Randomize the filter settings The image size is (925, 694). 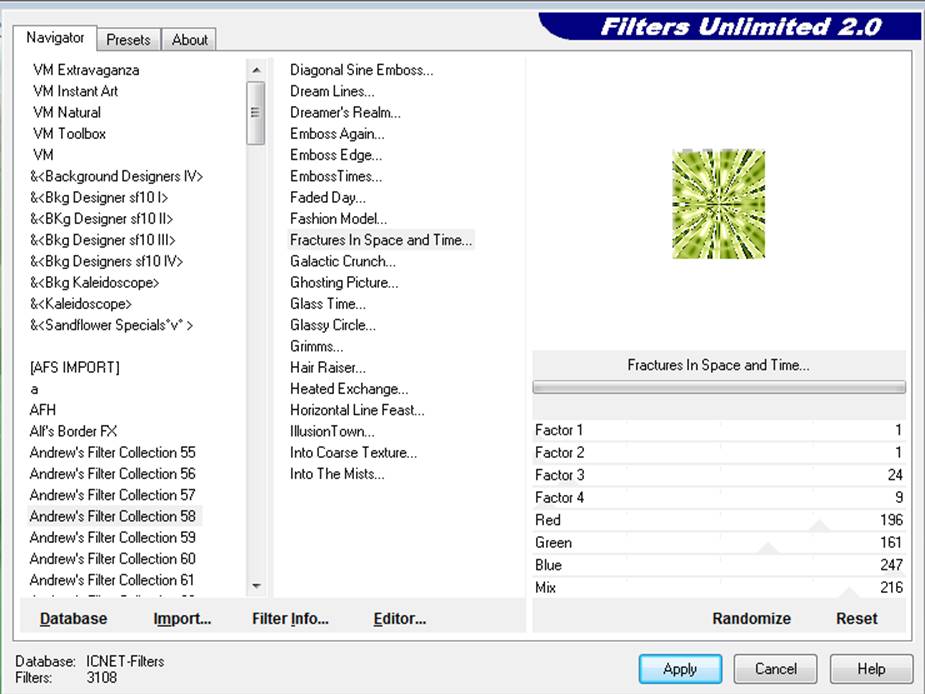point(751,619)
